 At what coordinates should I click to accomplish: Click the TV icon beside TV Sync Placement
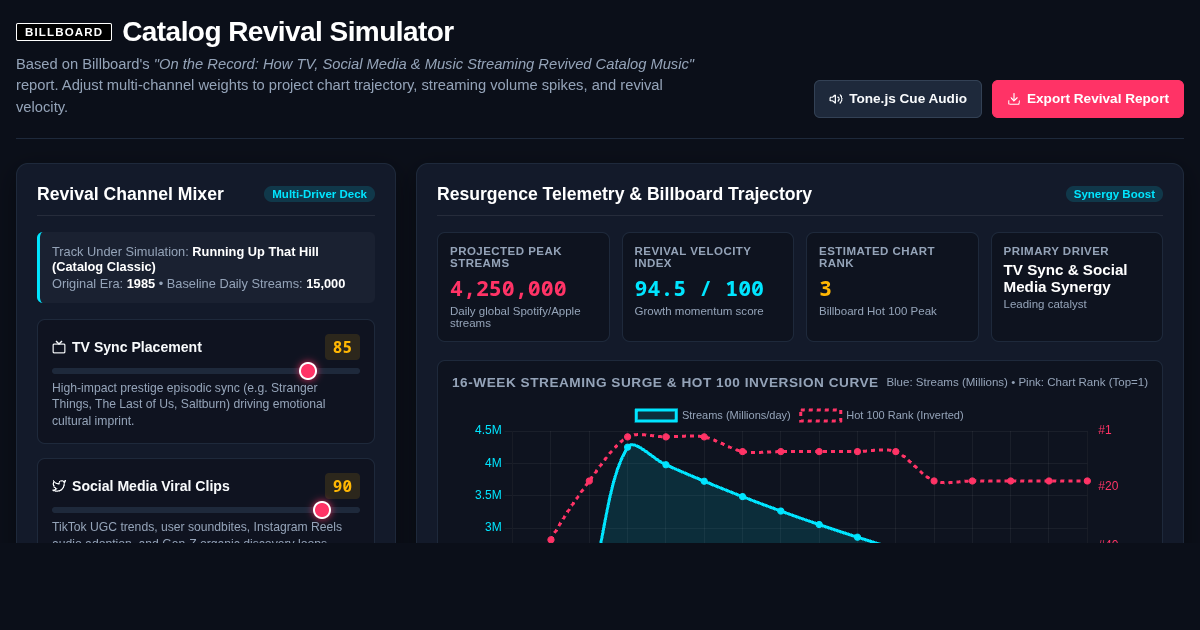59,347
